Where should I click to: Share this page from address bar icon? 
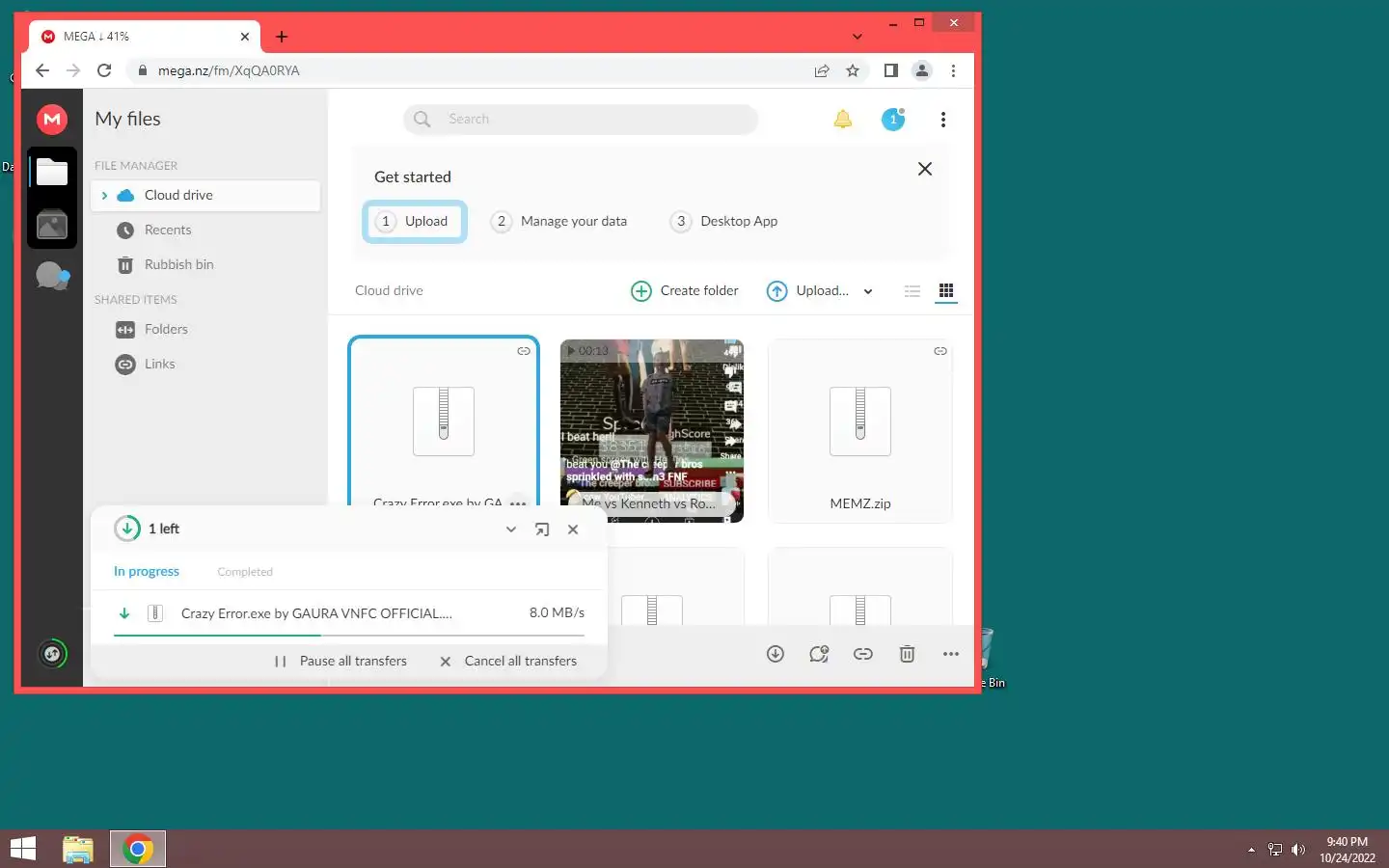tap(822, 70)
